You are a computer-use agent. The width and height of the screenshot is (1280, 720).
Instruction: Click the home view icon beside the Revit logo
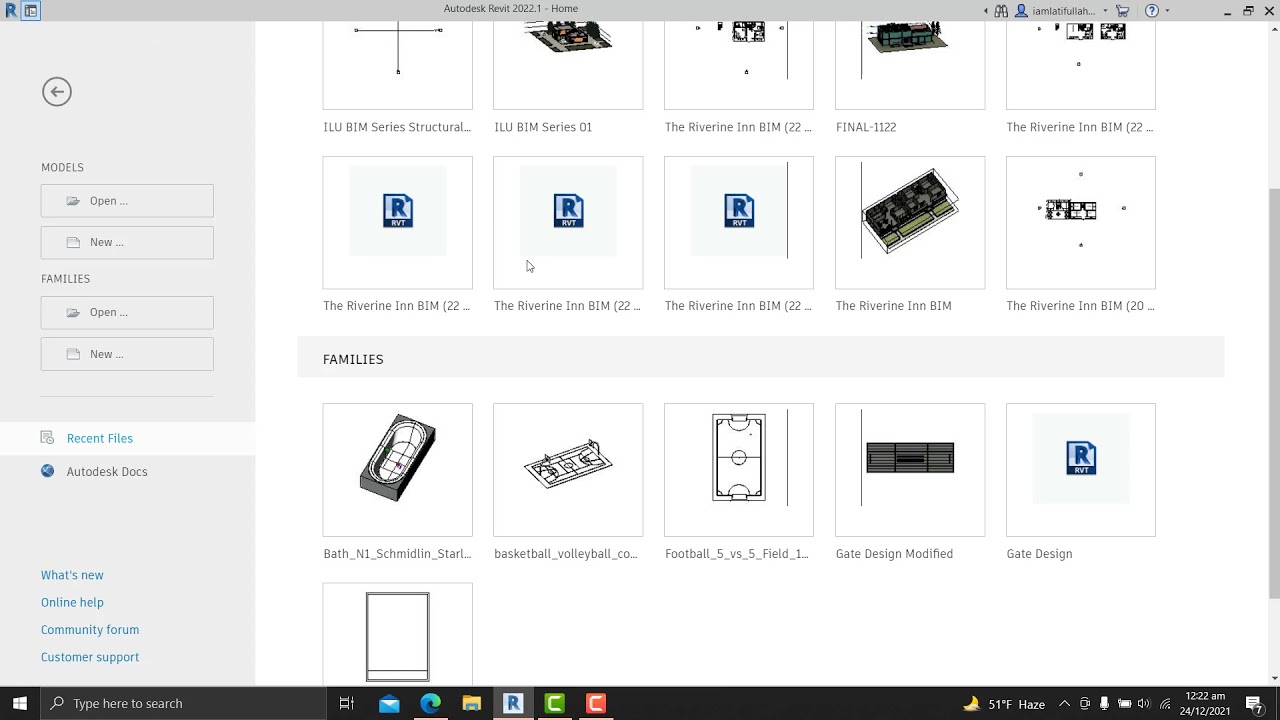point(31,11)
